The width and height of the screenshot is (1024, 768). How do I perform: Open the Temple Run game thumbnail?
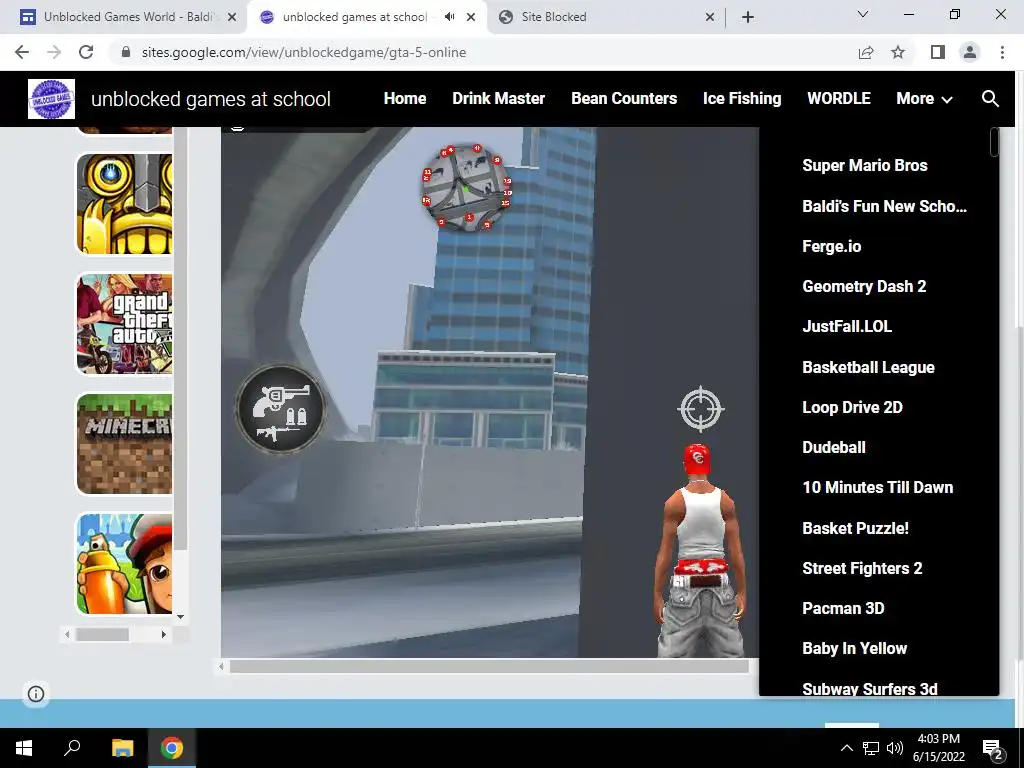coord(125,204)
